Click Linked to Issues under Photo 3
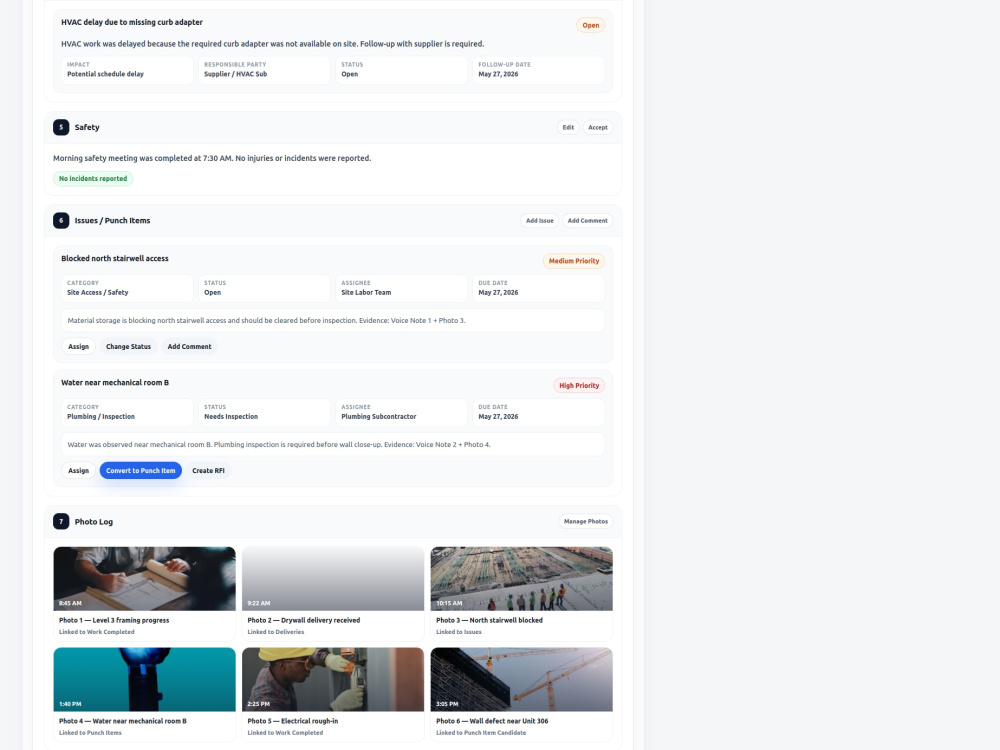Viewport: 1000px width, 750px height. 459,632
